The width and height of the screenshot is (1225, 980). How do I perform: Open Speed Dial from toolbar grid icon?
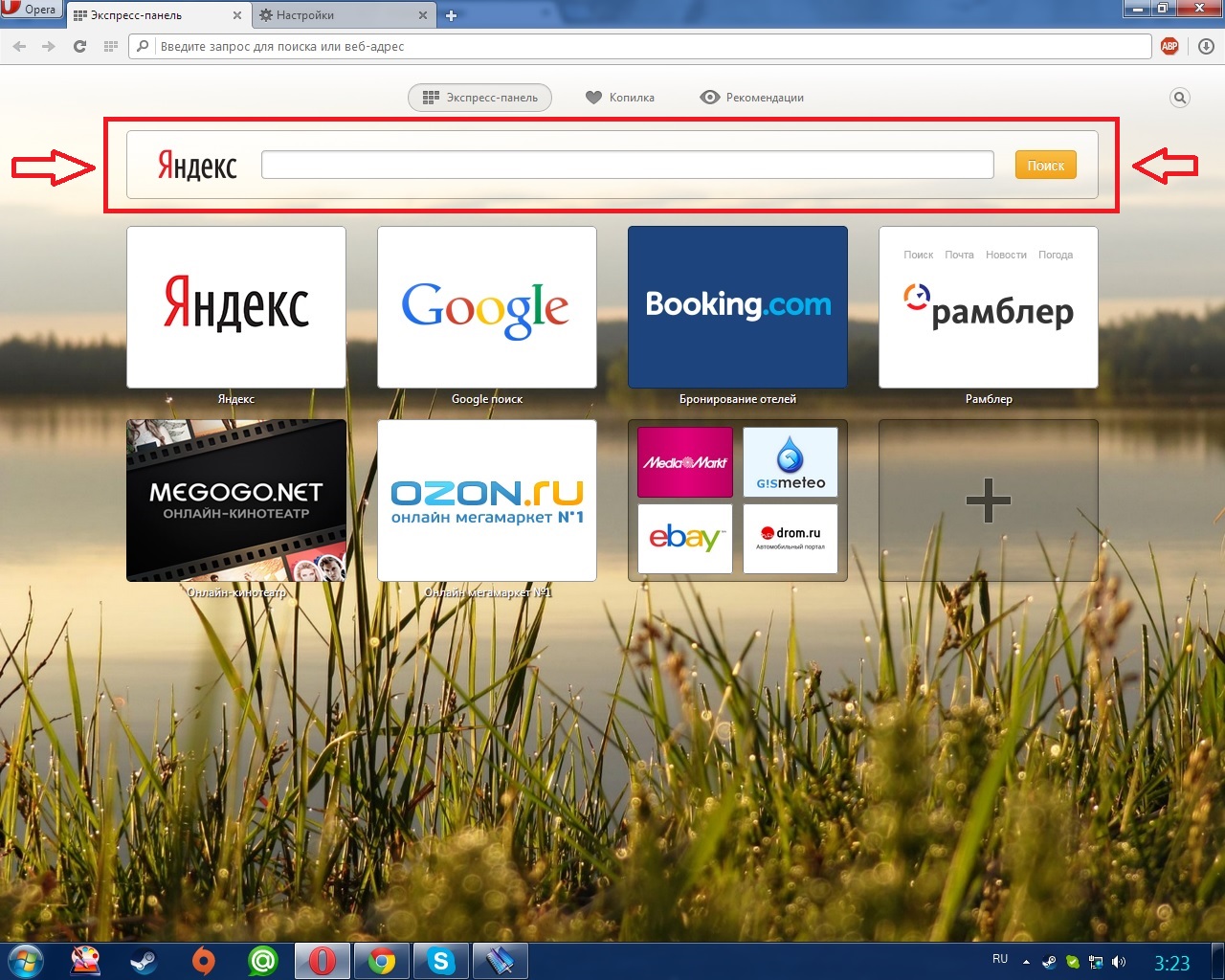(x=110, y=46)
